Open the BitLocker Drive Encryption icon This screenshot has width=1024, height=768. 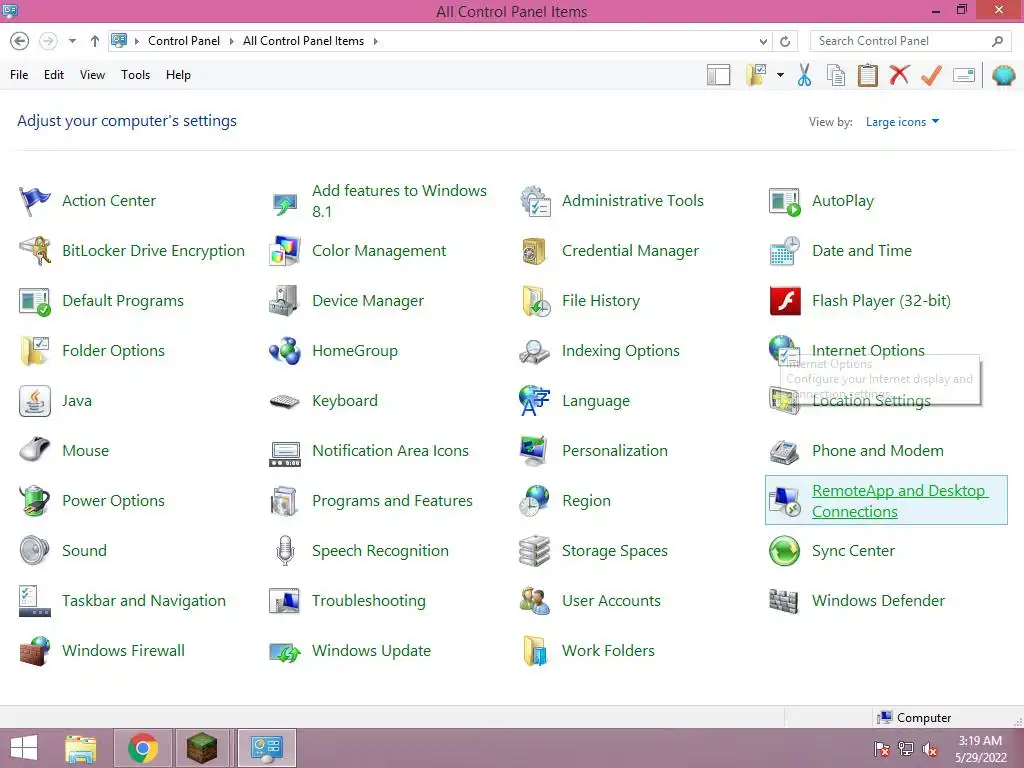click(35, 251)
